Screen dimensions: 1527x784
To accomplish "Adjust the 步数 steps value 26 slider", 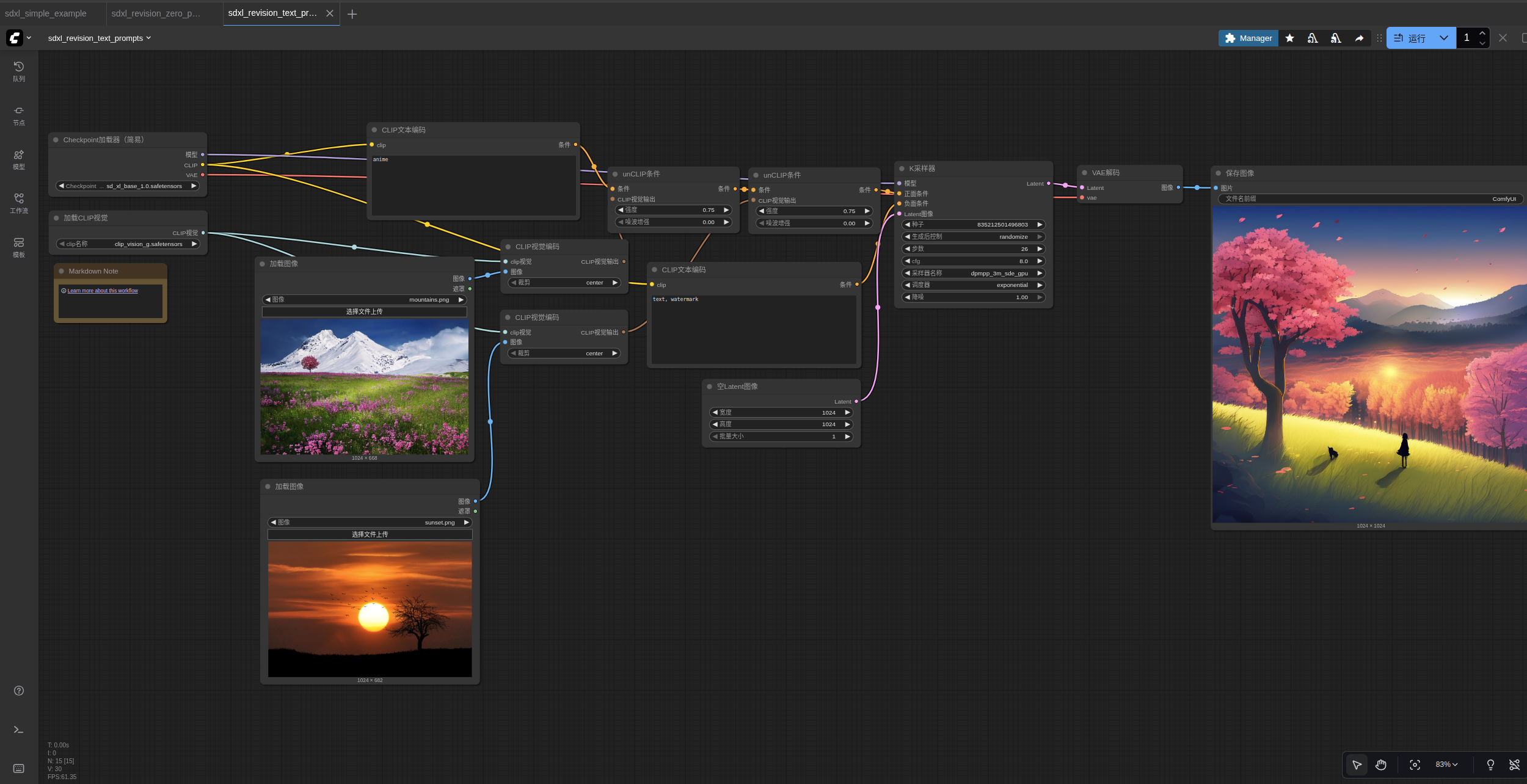I will pyautogui.click(x=974, y=249).
